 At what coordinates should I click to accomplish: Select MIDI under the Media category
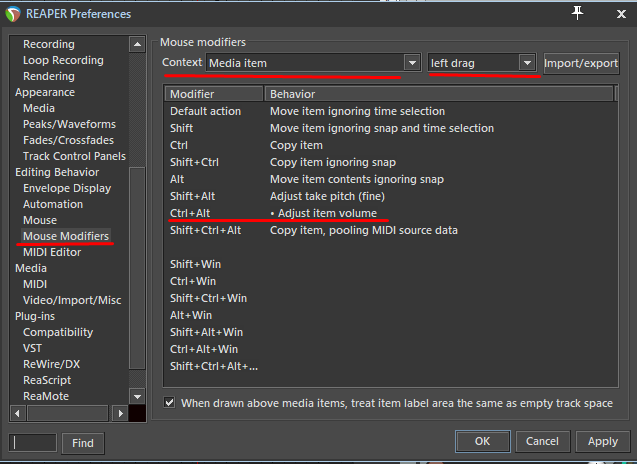pyautogui.click(x=35, y=284)
